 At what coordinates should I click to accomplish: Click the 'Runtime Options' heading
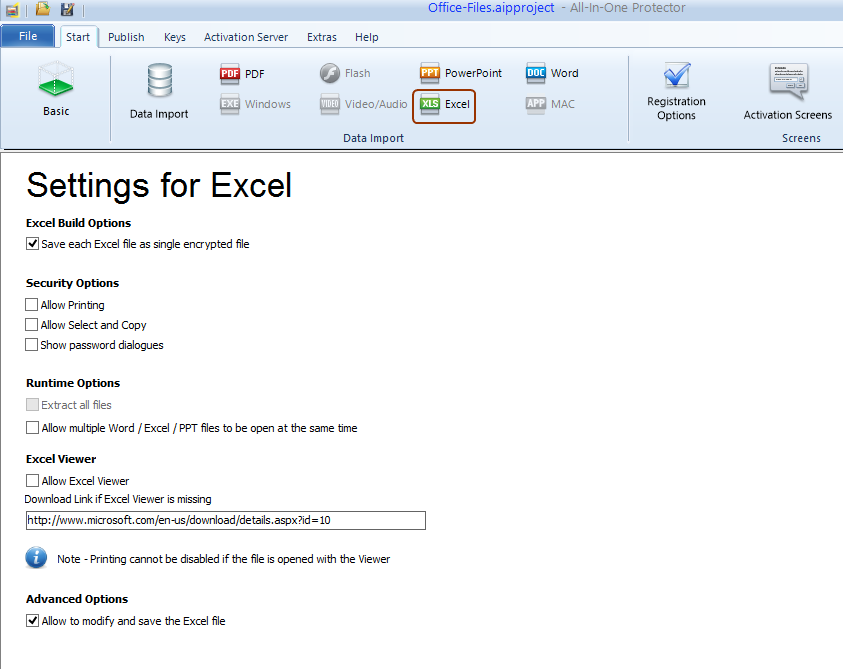pyautogui.click(x=73, y=383)
